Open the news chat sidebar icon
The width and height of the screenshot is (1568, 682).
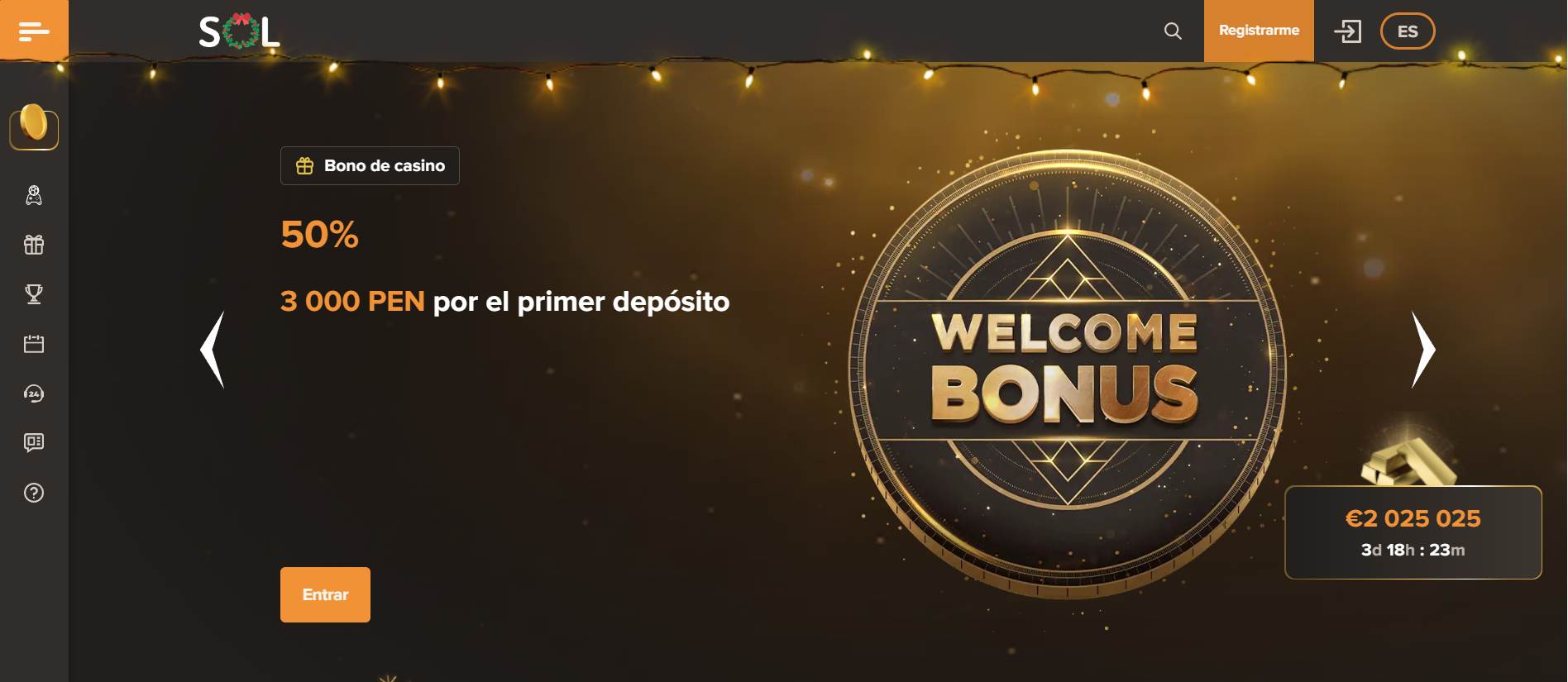coord(34,443)
